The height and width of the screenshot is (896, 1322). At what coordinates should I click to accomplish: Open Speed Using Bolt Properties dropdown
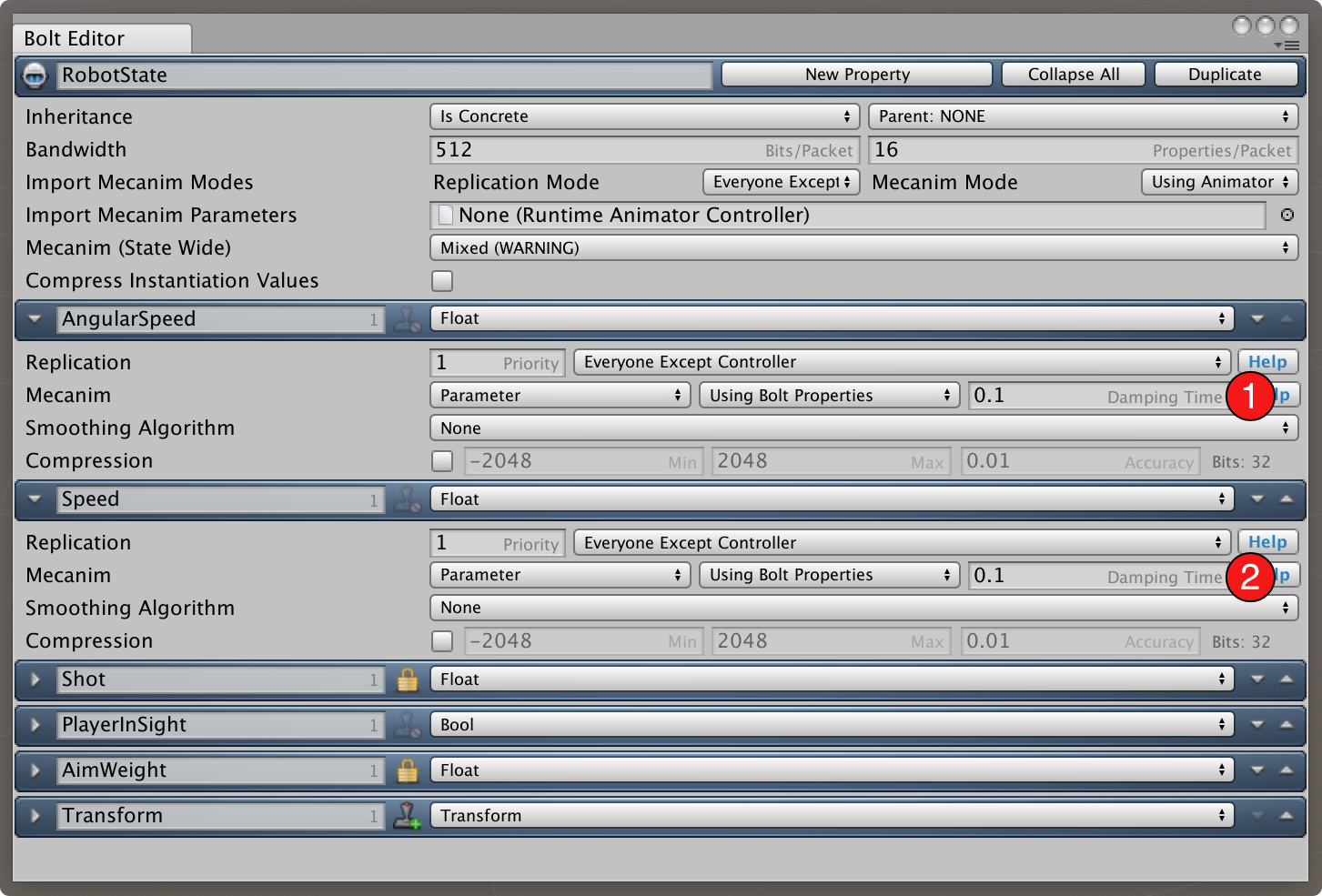point(829,575)
